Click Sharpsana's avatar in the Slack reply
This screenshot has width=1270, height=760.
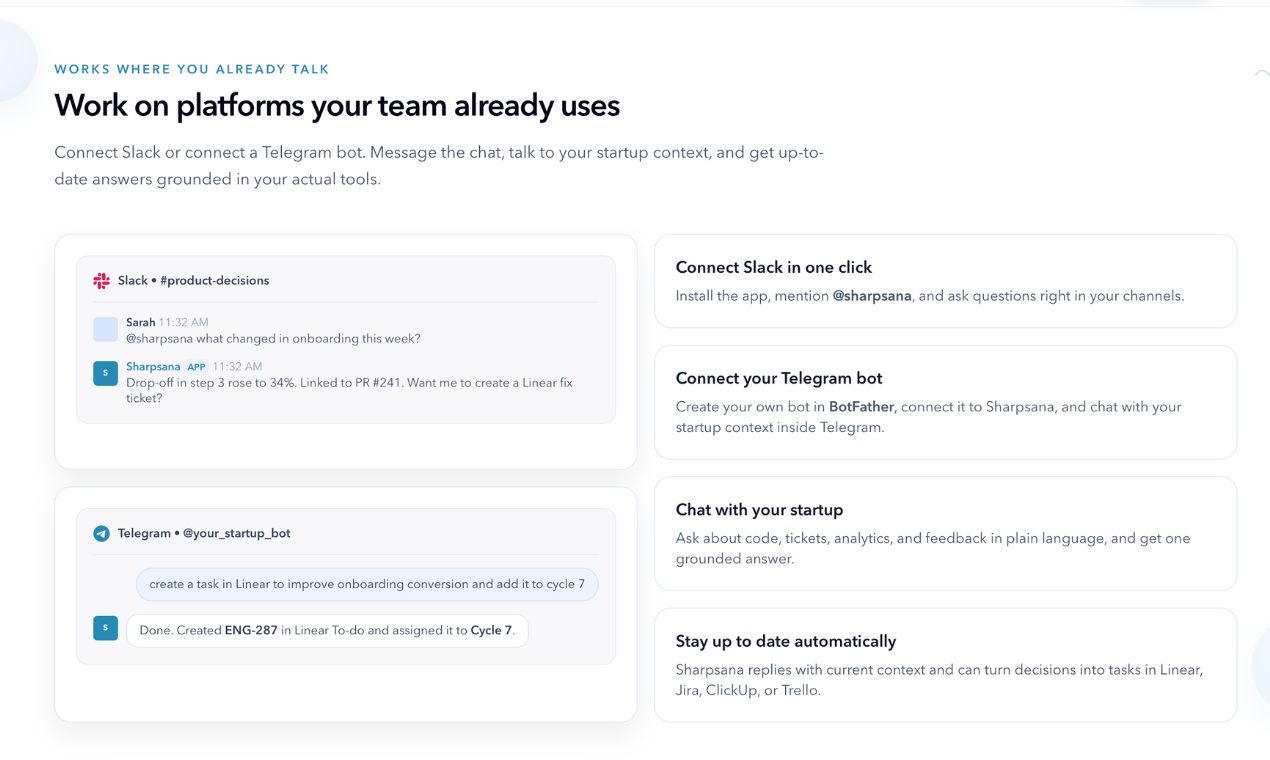[105, 373]
